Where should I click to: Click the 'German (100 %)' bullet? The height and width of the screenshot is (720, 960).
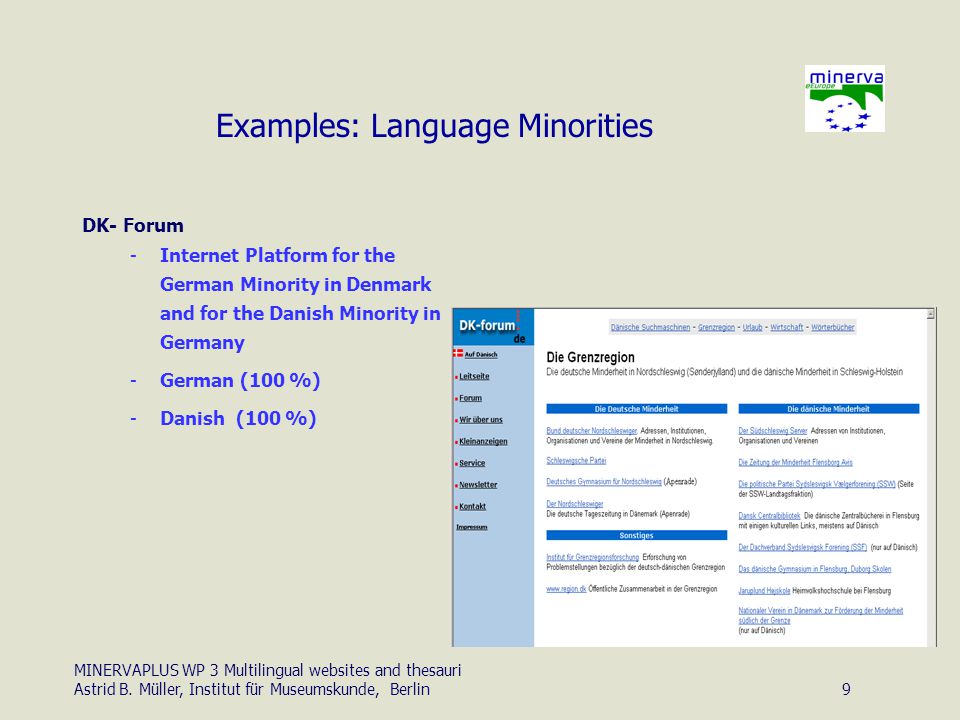[x=240, y=380]
